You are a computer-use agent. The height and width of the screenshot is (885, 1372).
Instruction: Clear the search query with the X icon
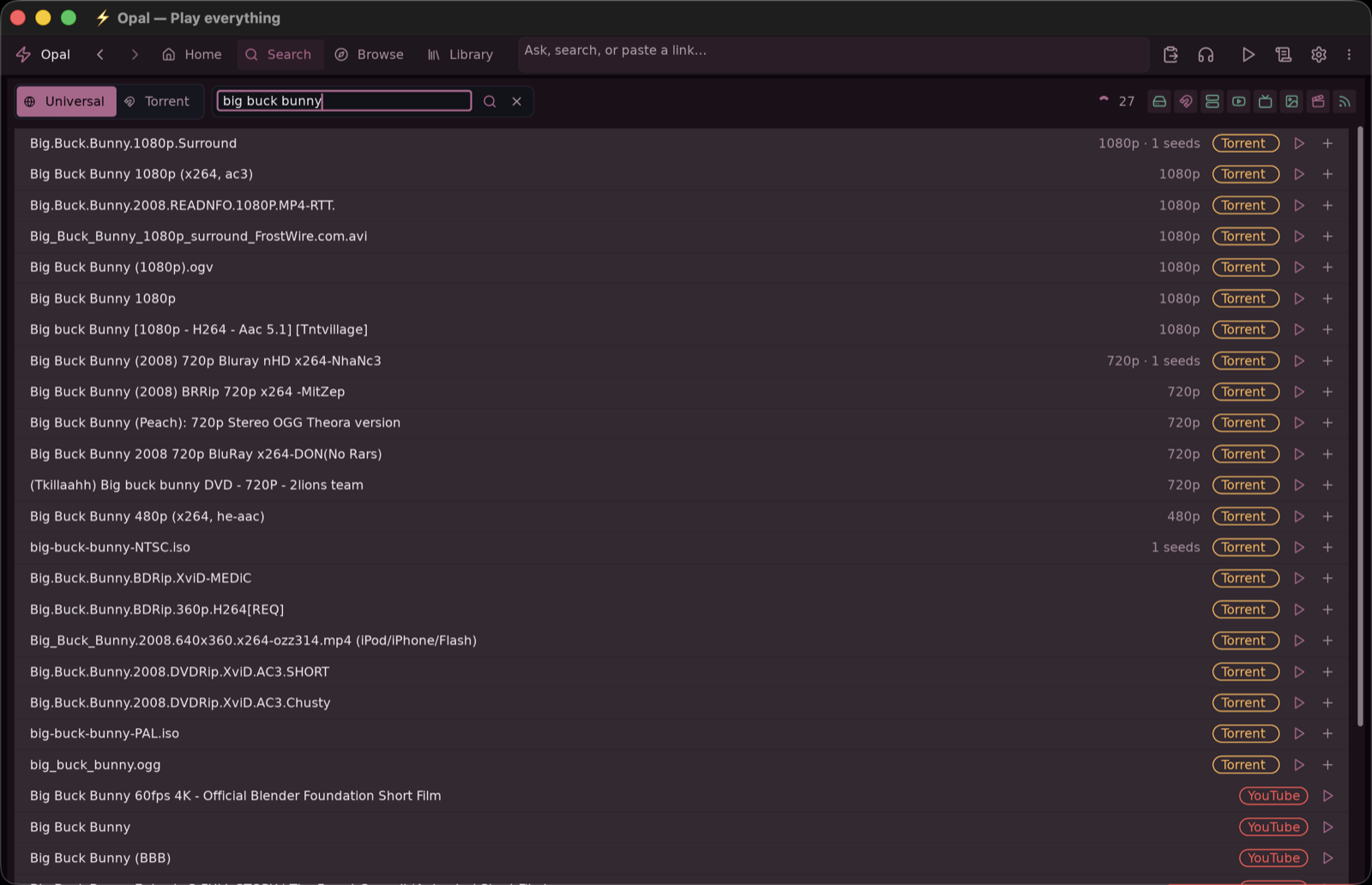(x=517, y=101)
